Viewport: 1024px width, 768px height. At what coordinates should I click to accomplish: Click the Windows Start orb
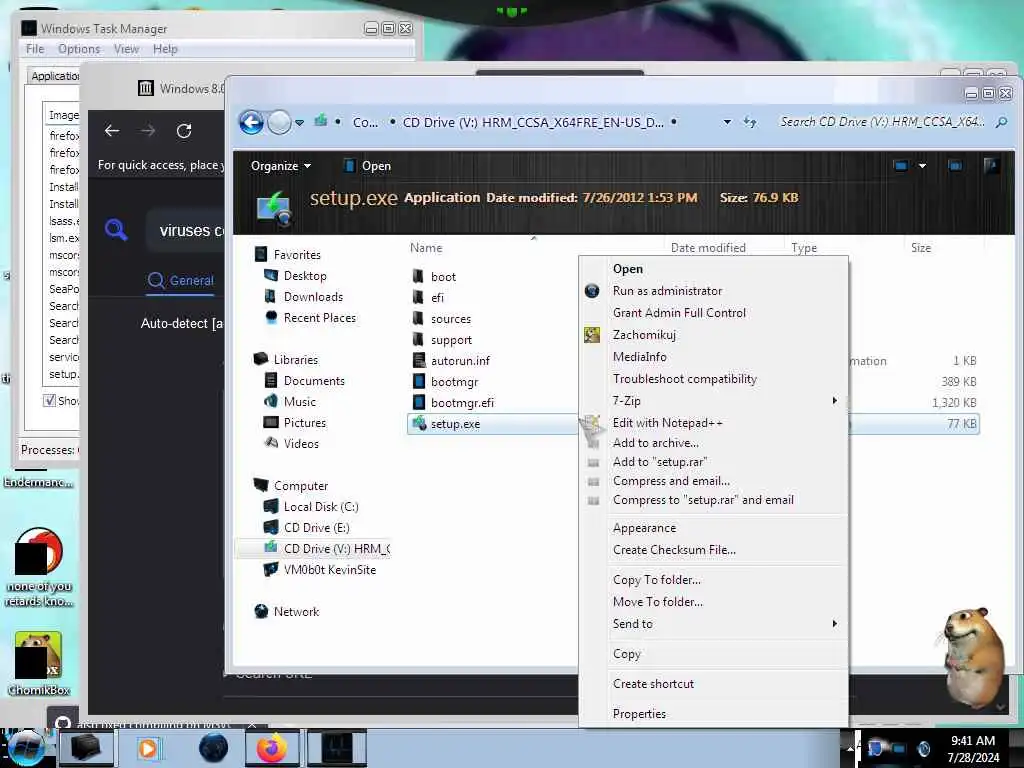click(x=24, y=748)
